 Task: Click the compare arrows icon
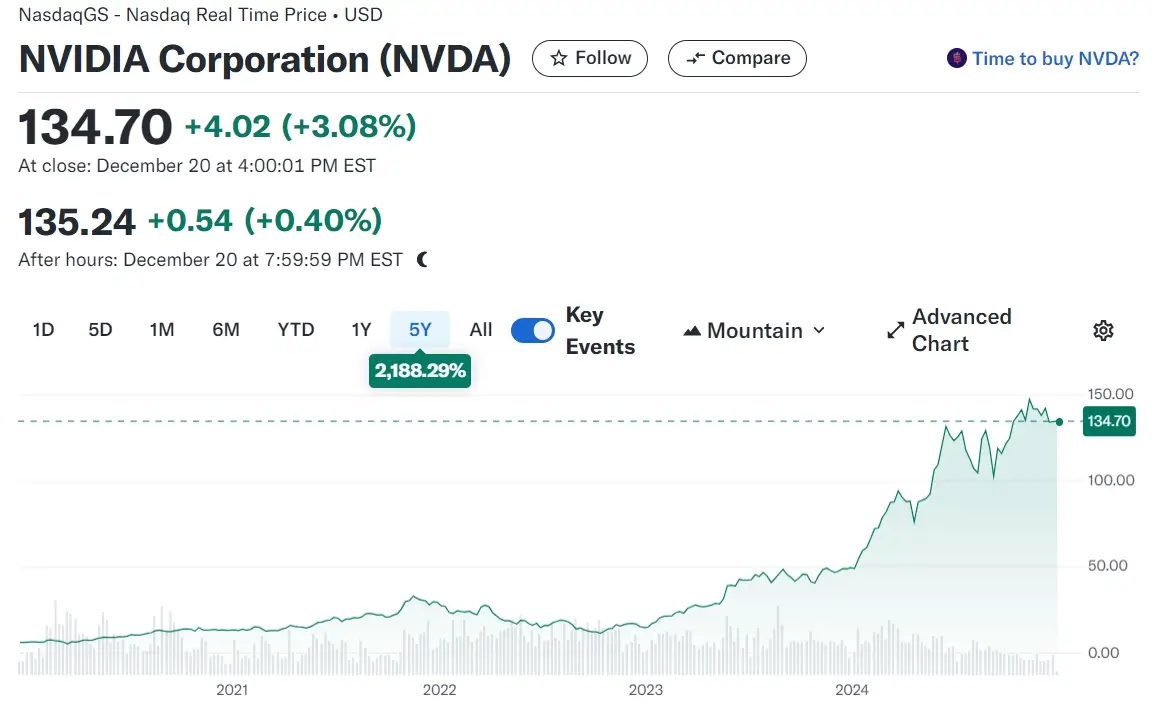click(695, 58)
